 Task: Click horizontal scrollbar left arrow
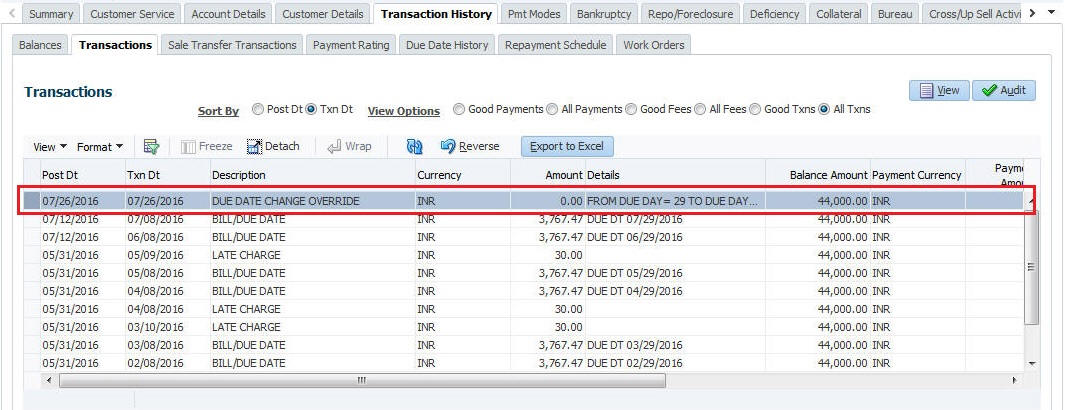[49, 381]
